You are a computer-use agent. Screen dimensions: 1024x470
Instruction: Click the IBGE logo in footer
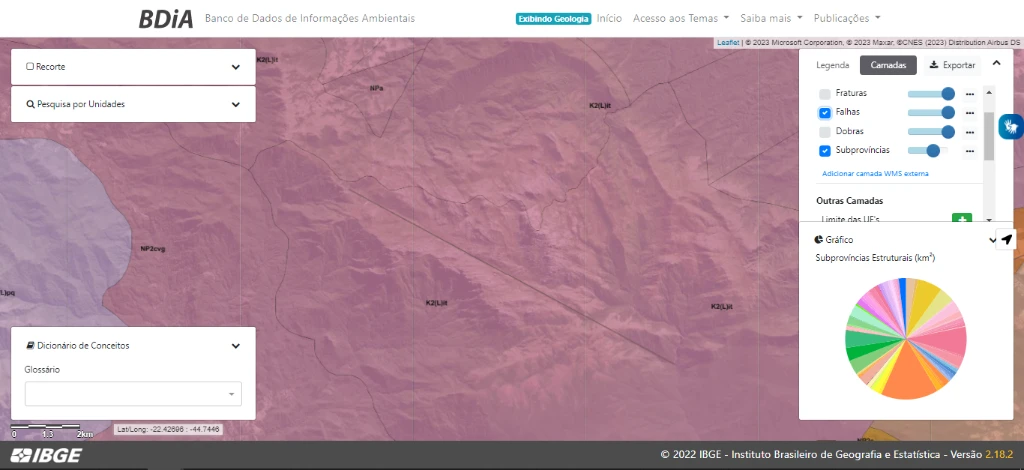tap(46, 455)
